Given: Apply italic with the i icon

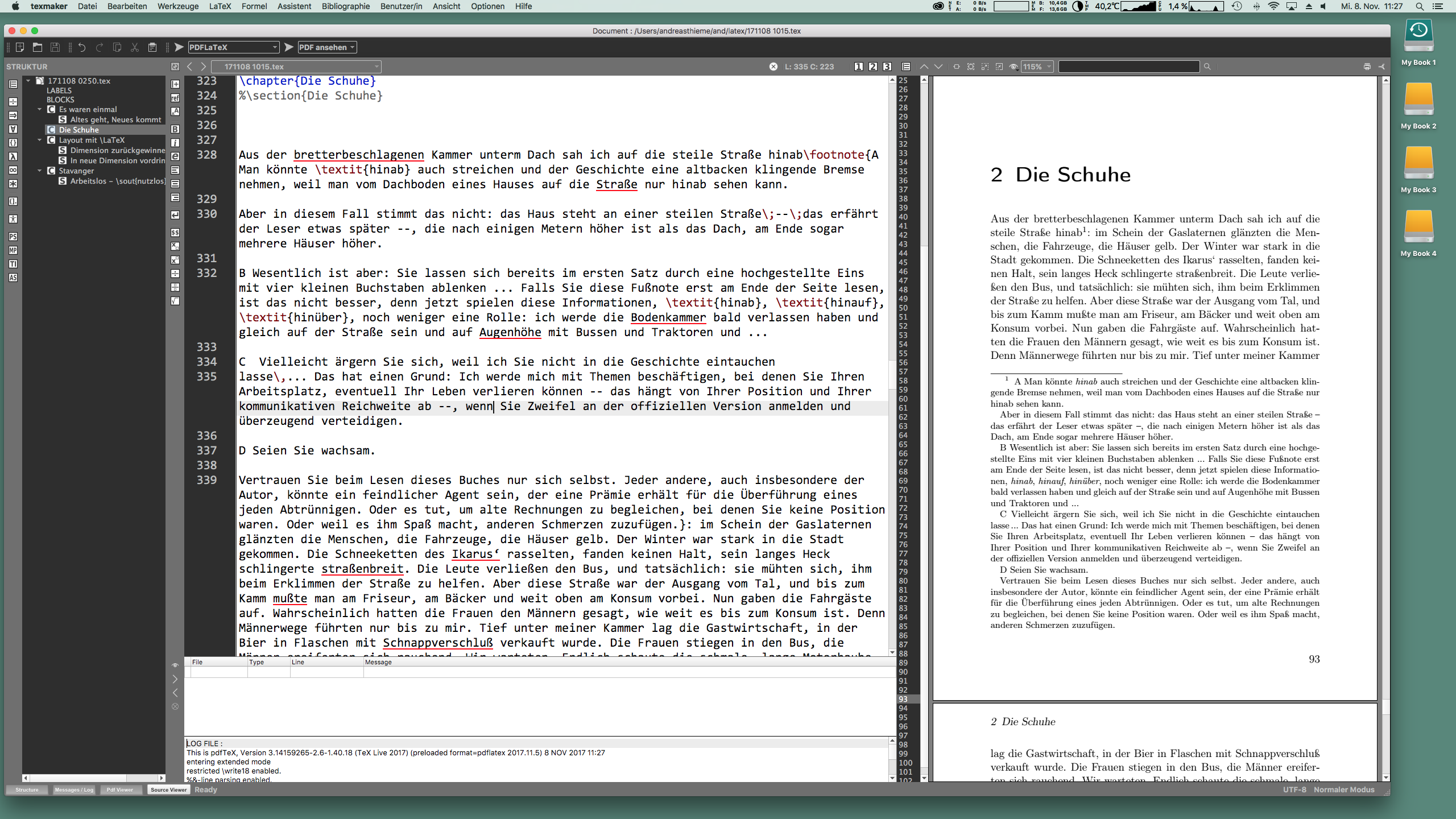Looking at the screenshot, I should point(175,143).
